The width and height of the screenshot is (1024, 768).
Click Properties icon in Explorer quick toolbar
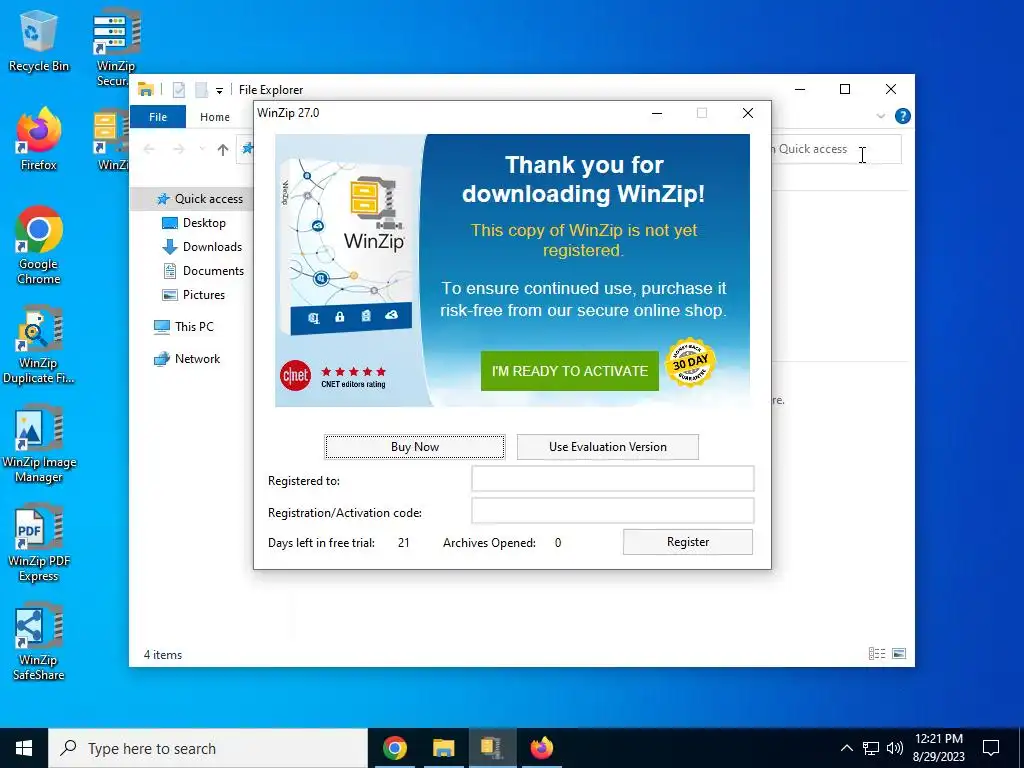[x=178, y=89]
